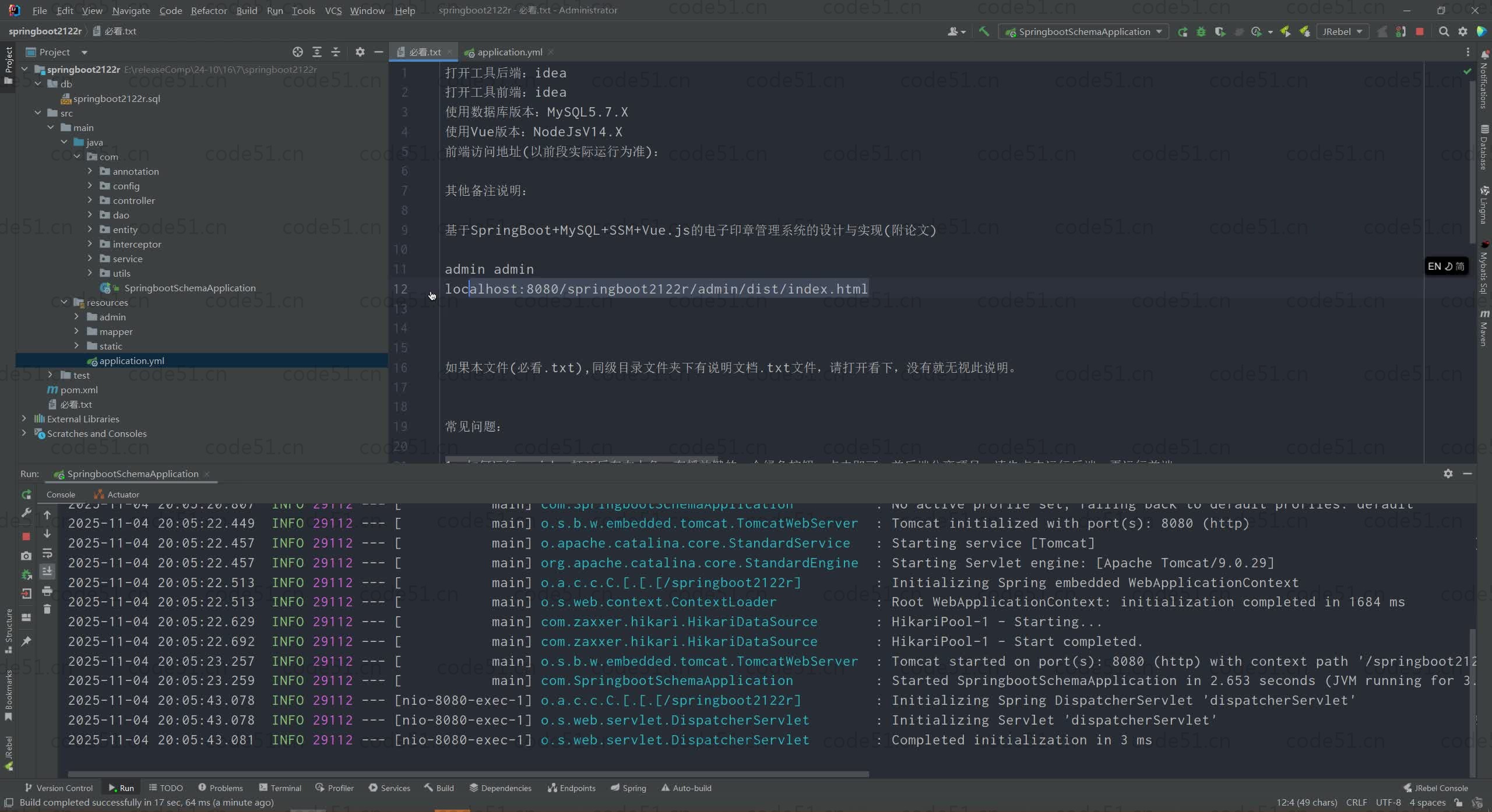The image size is (1492, 812).
Task: Click Select Opened File target icon
Action: click(298, 52)
